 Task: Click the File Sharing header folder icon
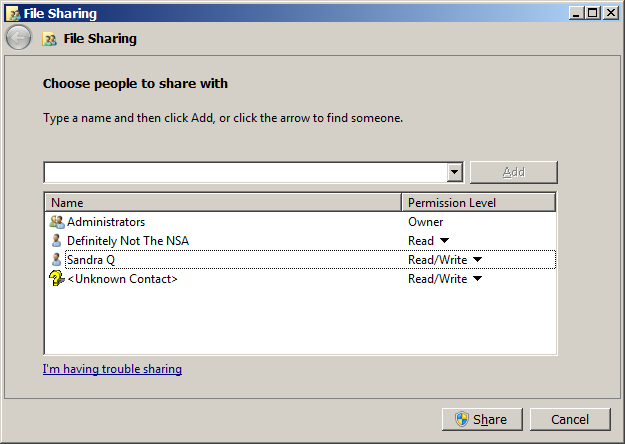click(x=49, y=39)
